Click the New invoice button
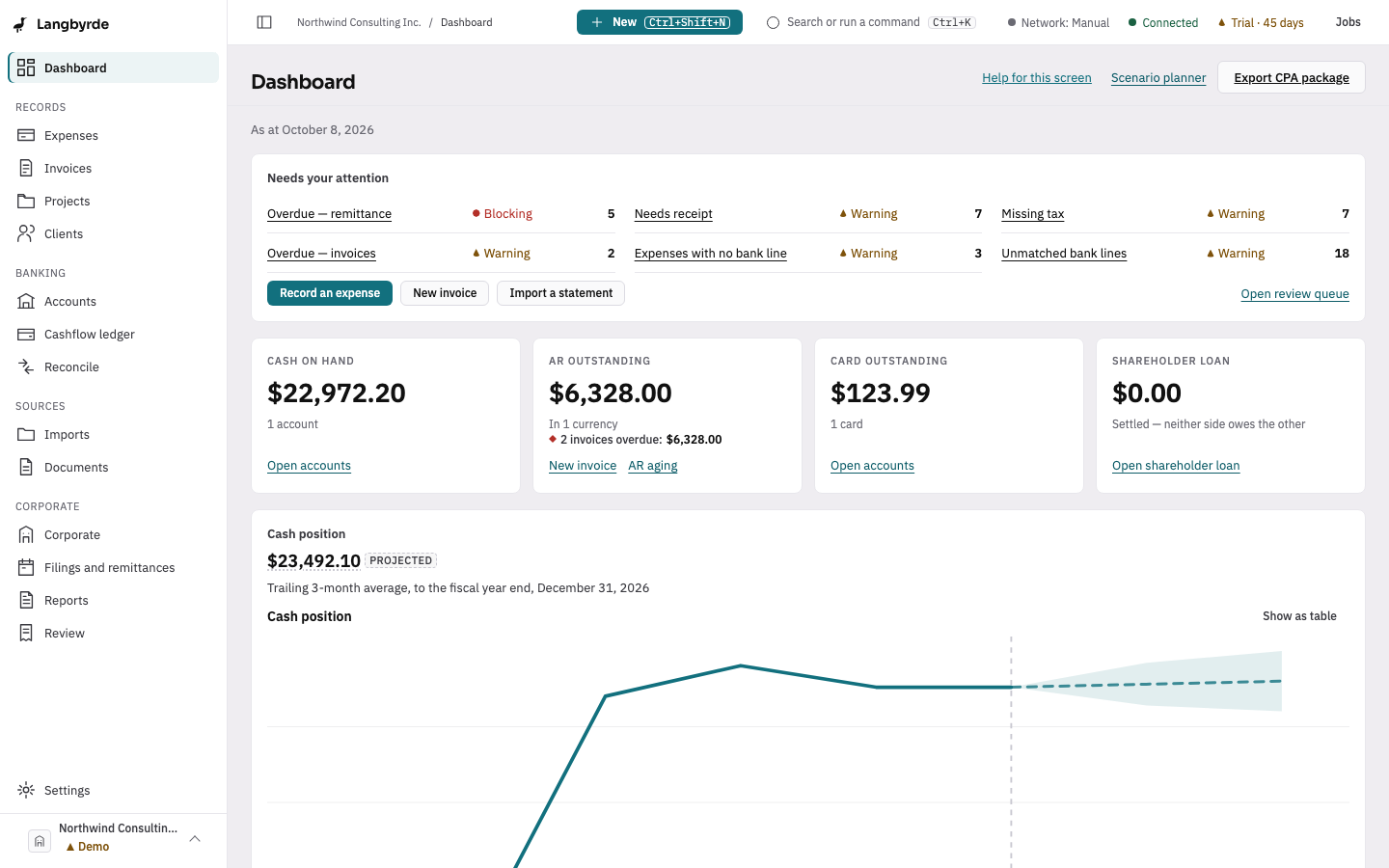This screenshot has height=868, width=1389. [x=445, y=293]
